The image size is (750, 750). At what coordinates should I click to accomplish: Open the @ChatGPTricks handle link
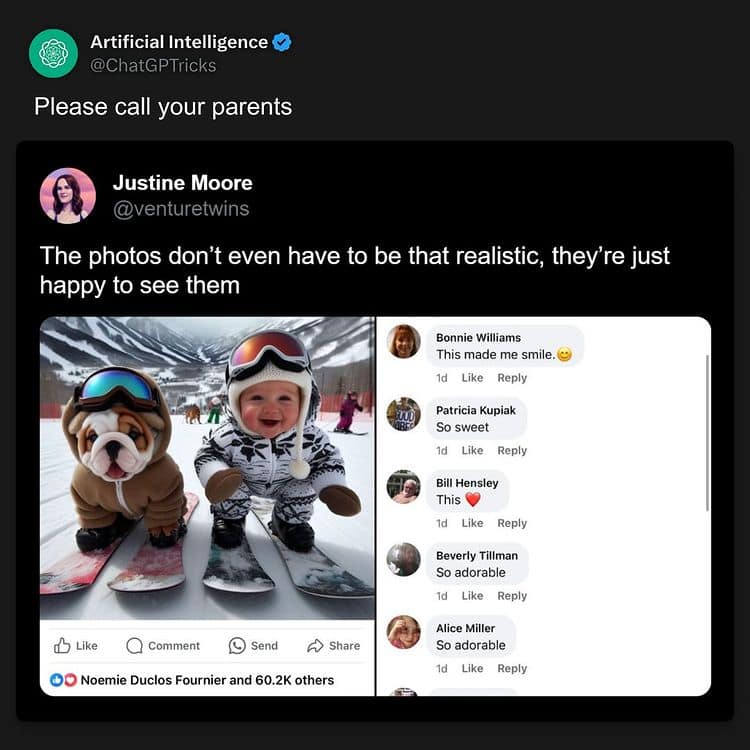[153, 65]
